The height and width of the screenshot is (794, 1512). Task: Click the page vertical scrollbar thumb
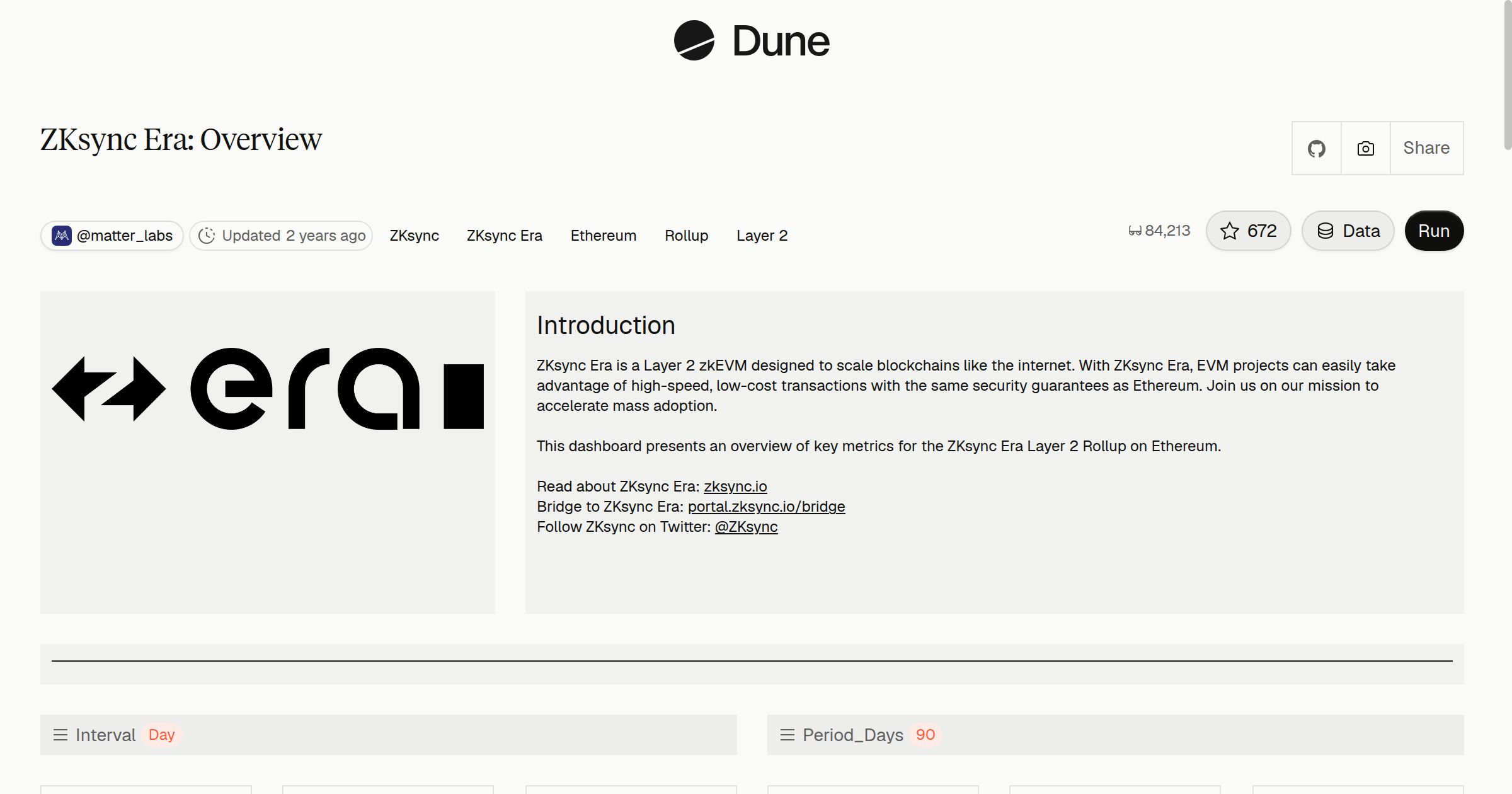click(1508, 76)
